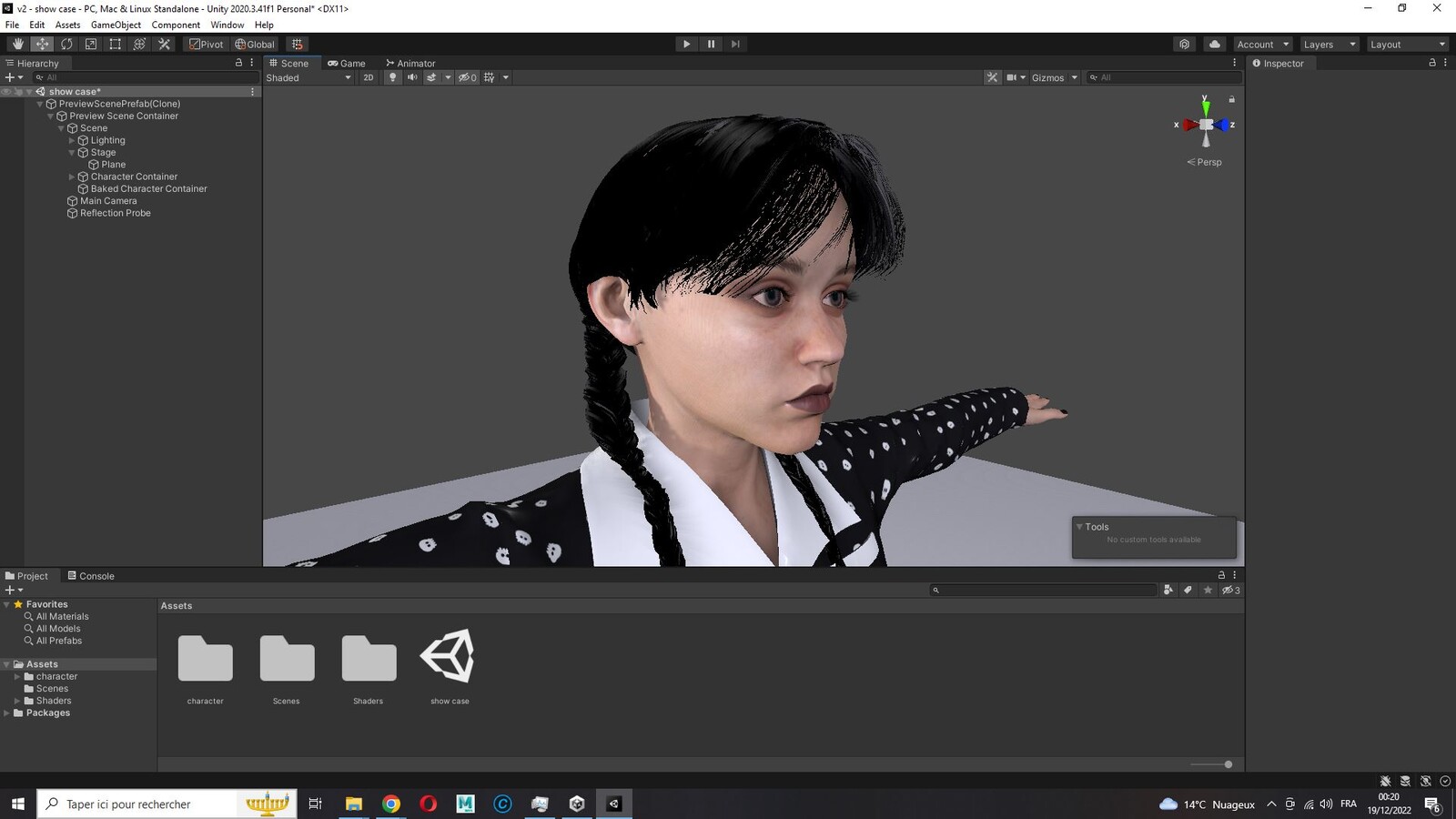Pause the game playback
1456x819 pixels.
coord(711,44)
